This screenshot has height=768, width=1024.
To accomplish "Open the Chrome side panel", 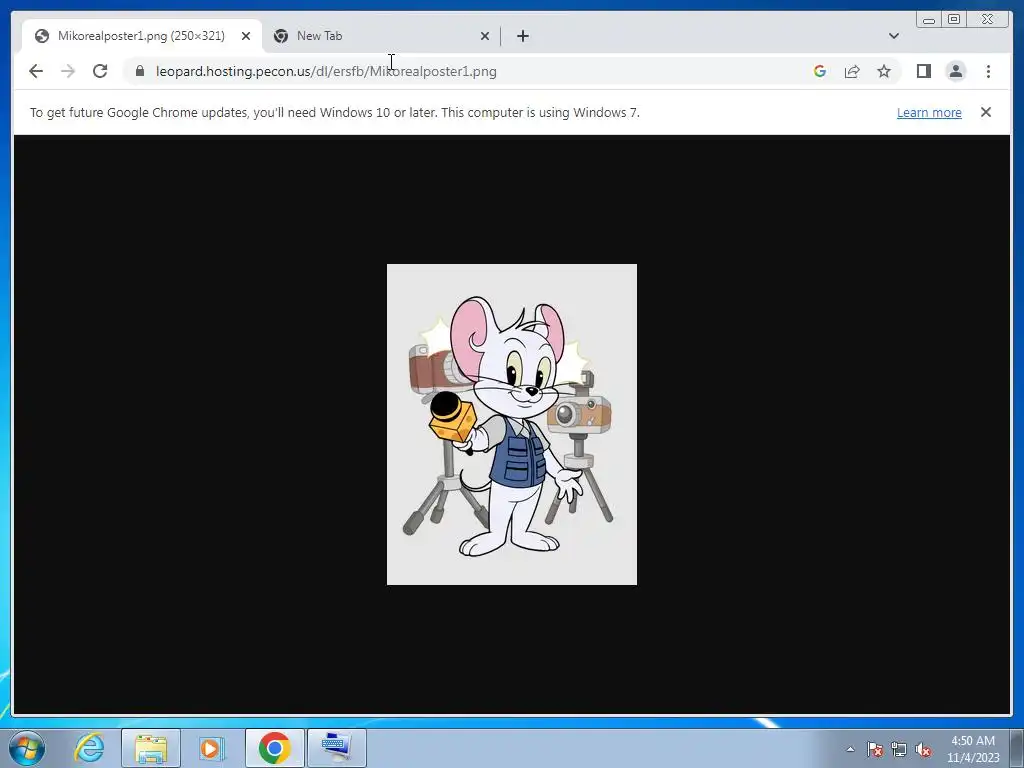I will point(923,71).
